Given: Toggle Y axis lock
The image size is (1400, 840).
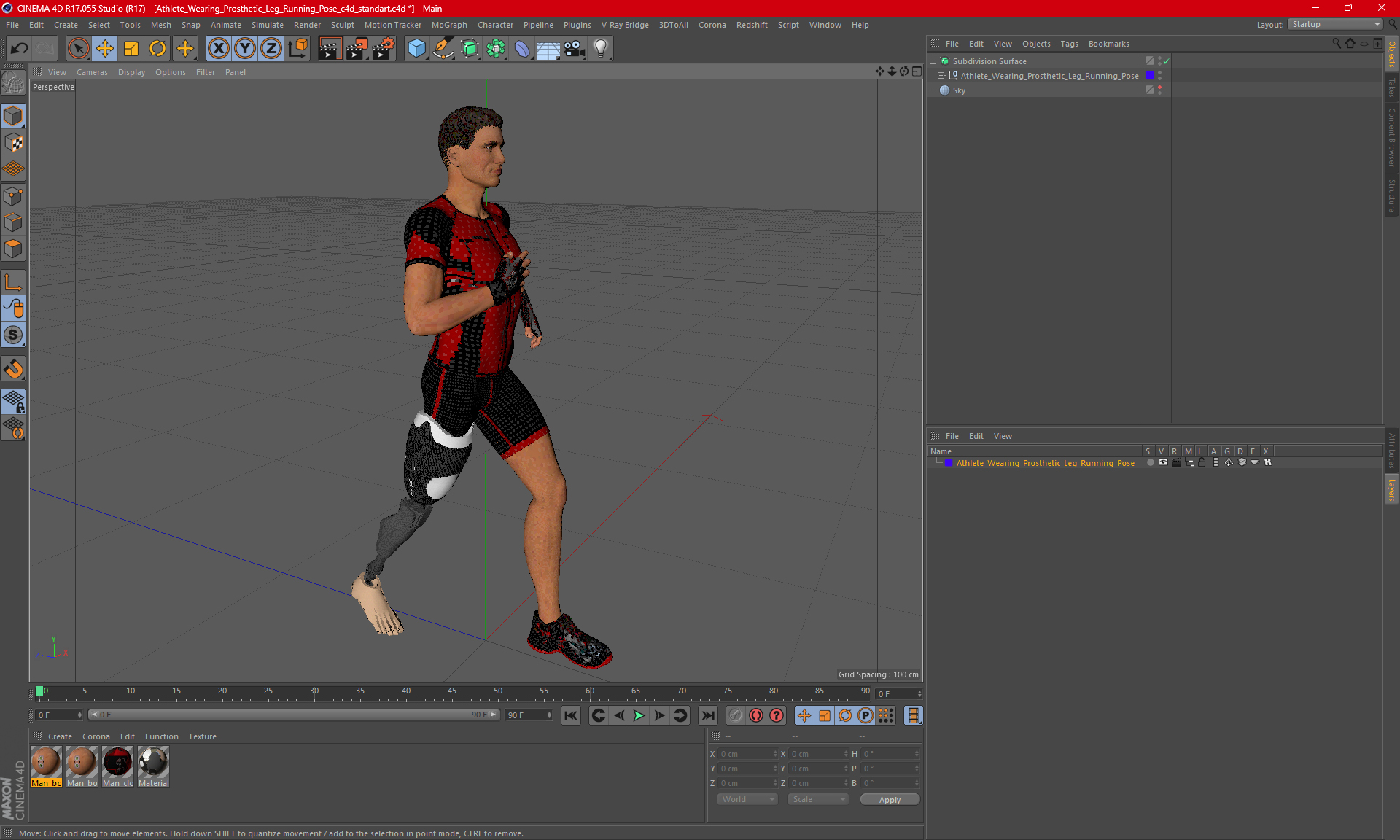Looking at the screenshot, I should click(244, 48).
